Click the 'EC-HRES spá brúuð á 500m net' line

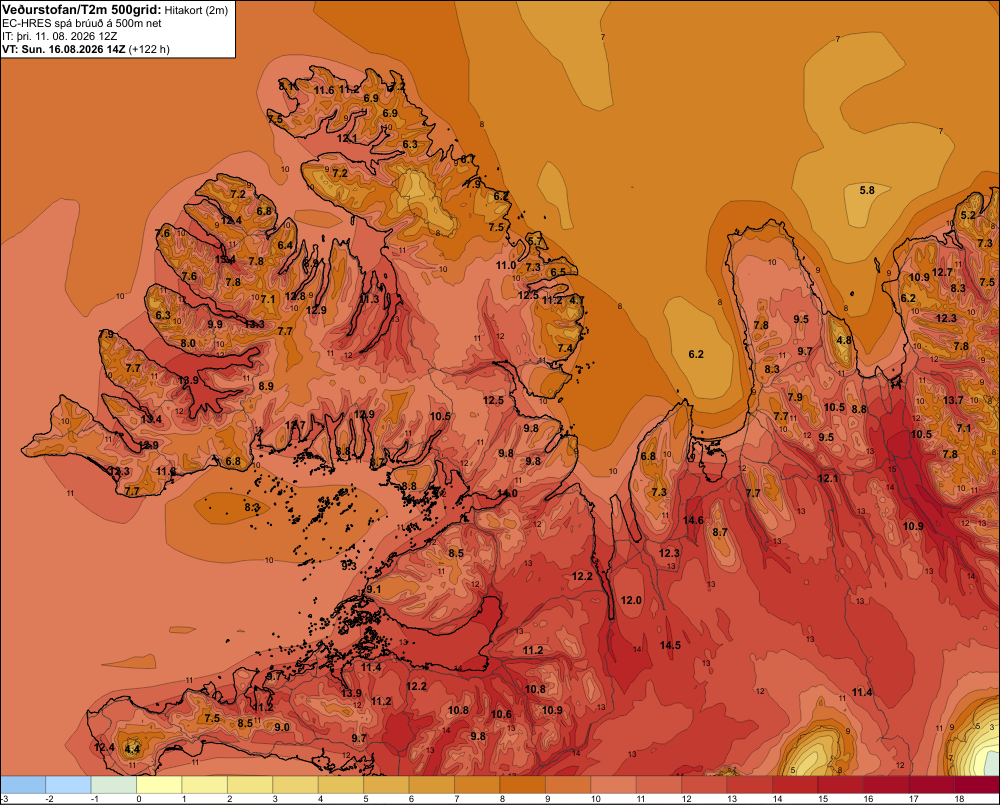point(82,23)
